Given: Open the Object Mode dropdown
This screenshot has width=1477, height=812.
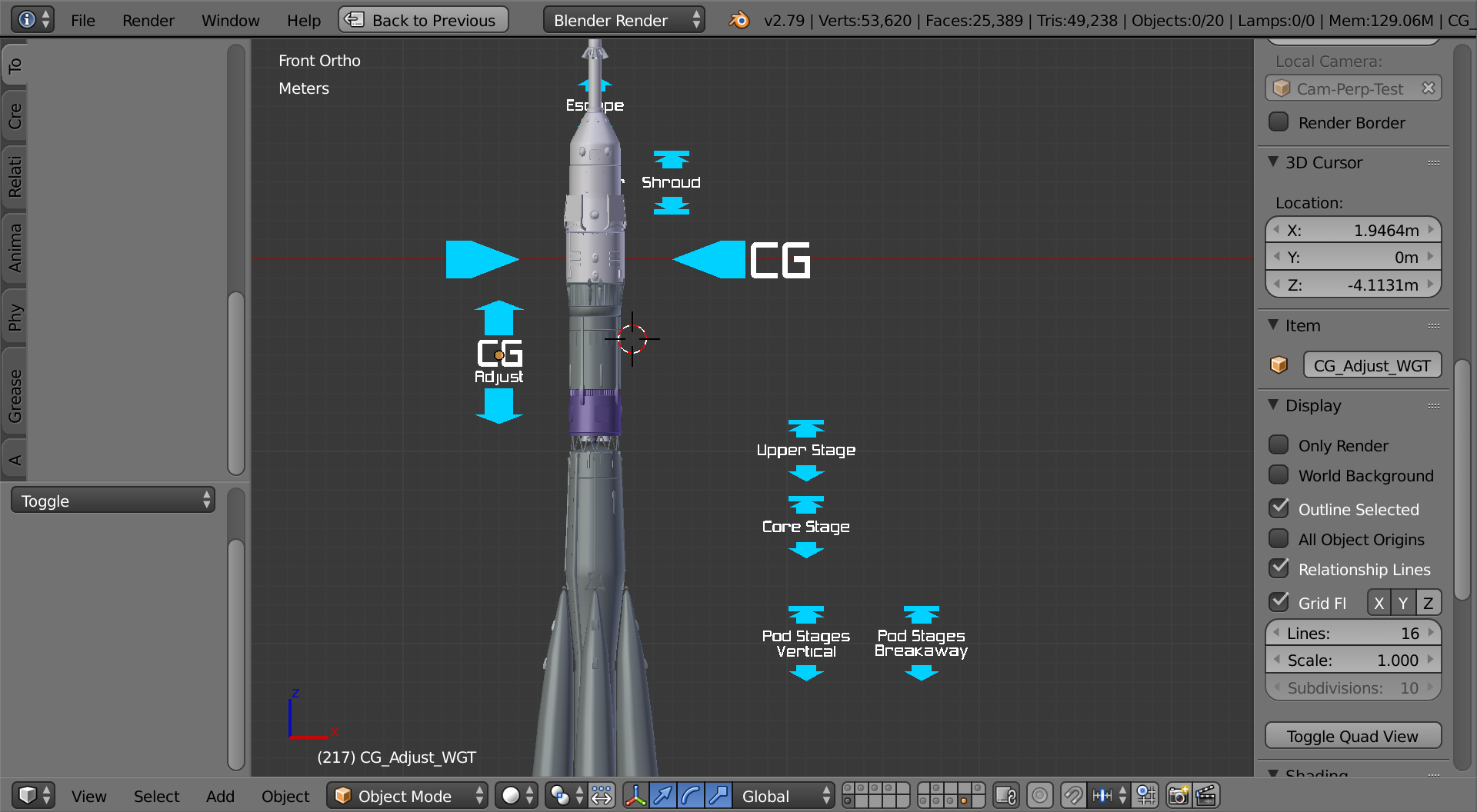Looking at the screenshot, I should tap(407, 796).
